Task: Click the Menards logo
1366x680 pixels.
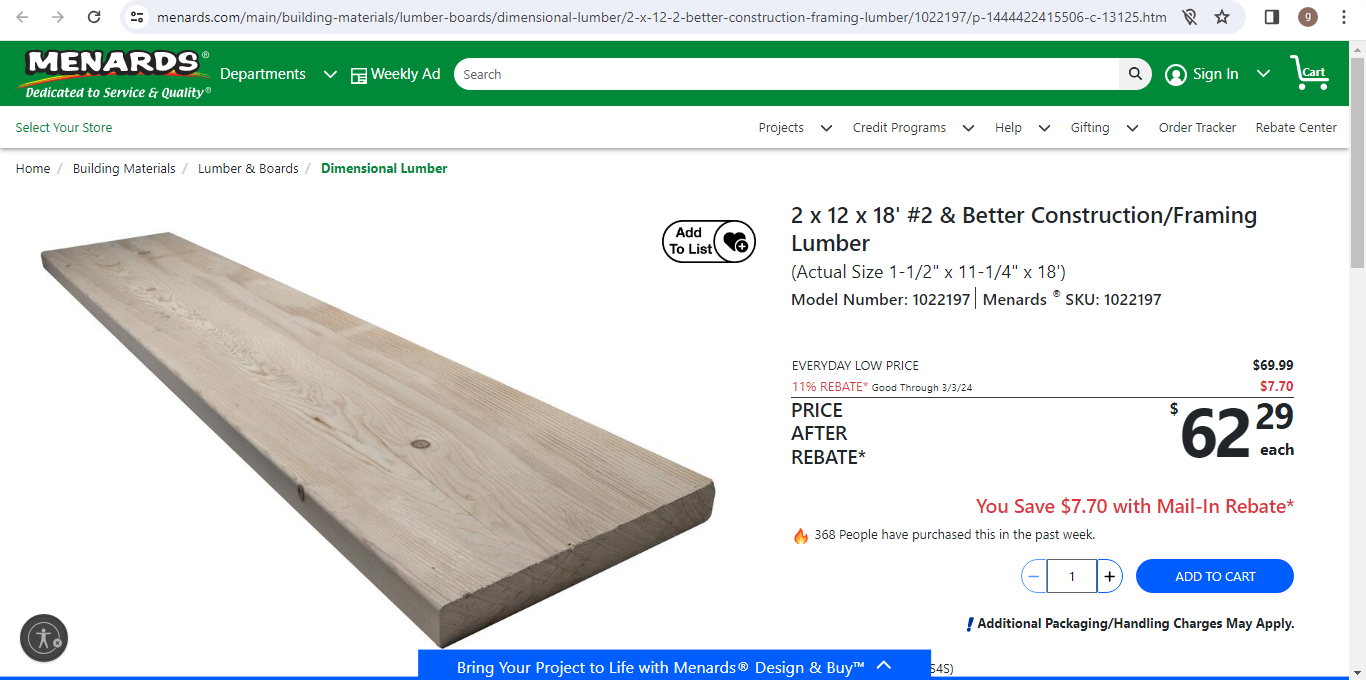Action: point(113,74)
